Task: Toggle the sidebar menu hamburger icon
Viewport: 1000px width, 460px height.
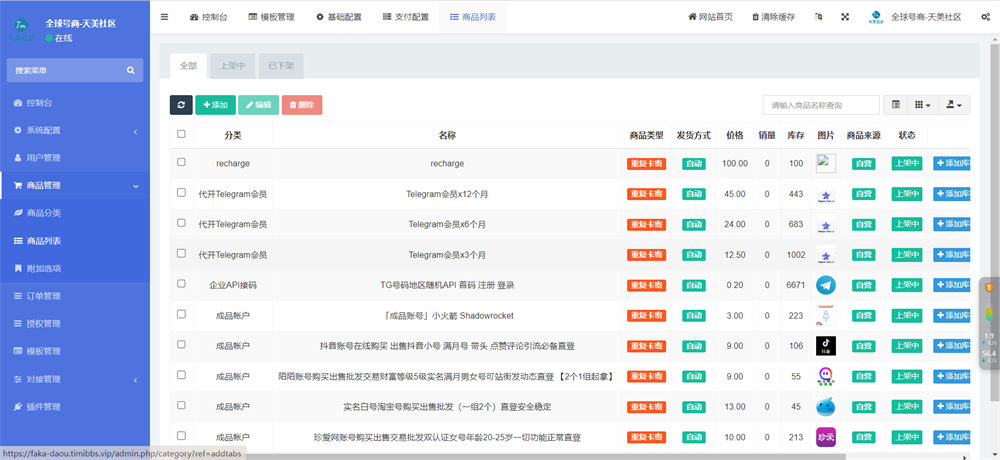Action: pos(165,17)
